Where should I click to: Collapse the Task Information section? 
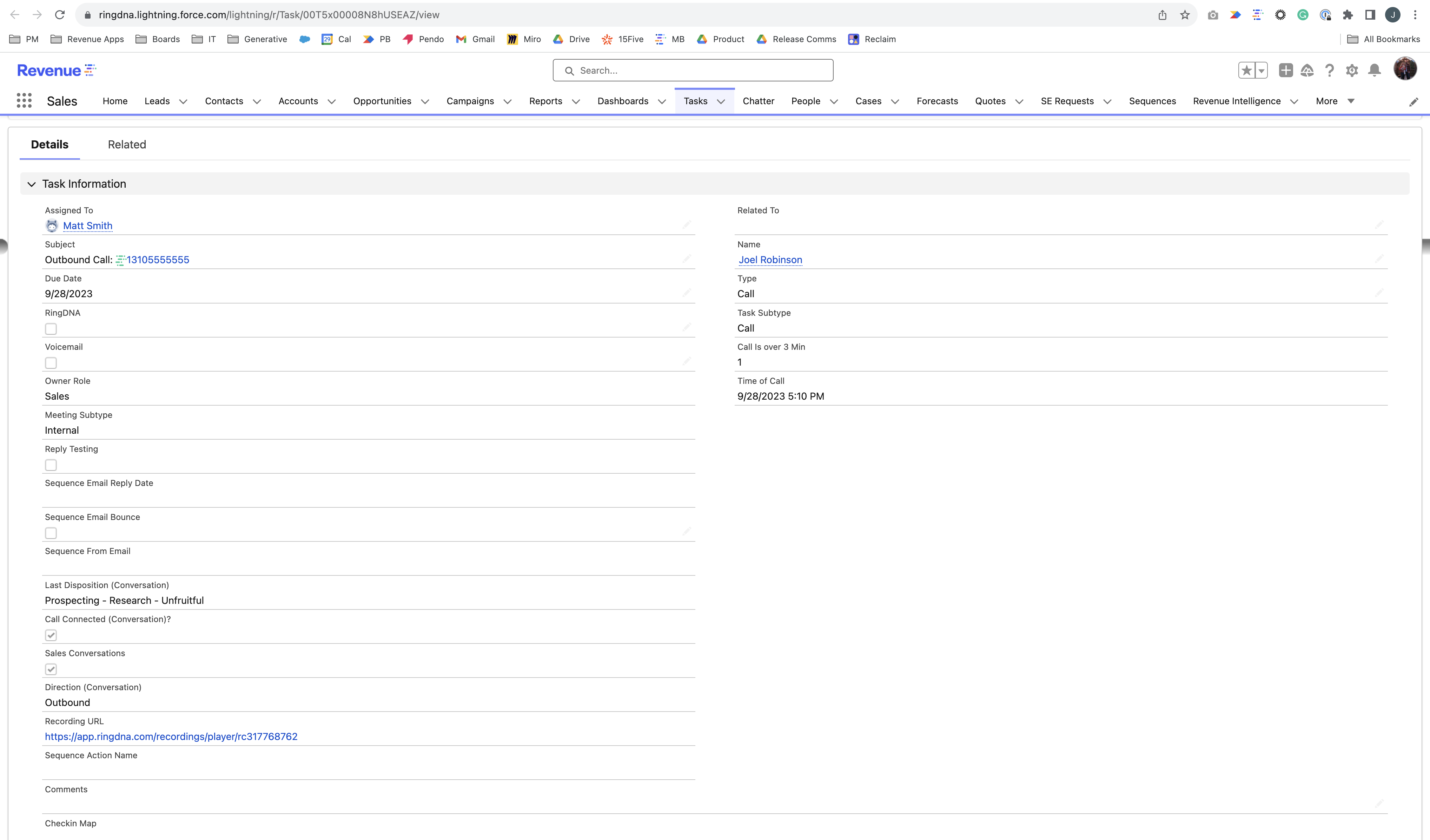pos(31,183)
